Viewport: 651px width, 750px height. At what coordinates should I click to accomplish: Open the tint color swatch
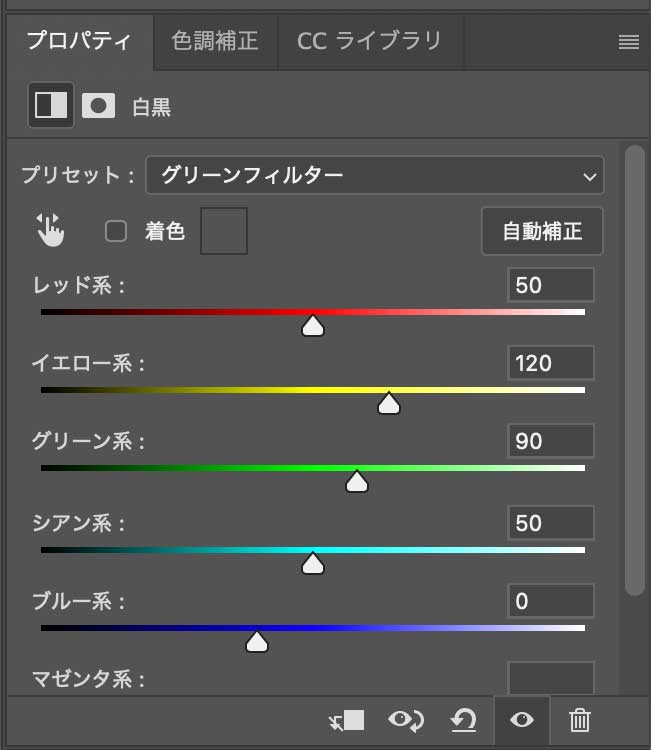(224, 231)
